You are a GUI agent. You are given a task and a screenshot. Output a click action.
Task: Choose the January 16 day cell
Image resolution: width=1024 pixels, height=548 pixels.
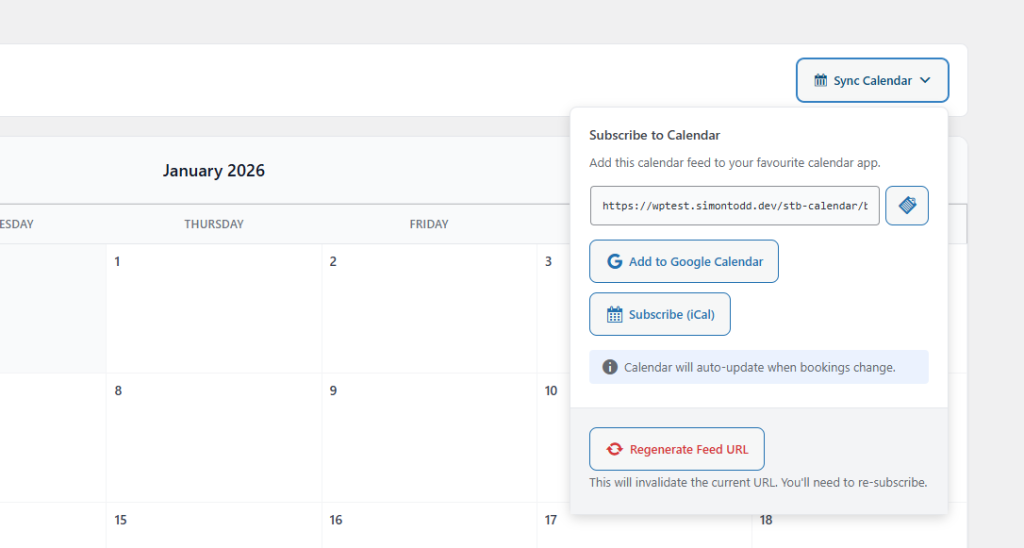pos(429,525)
